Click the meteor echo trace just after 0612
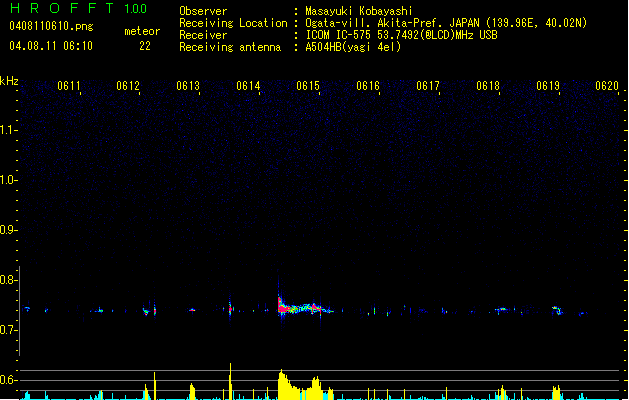 pos(150,310)
